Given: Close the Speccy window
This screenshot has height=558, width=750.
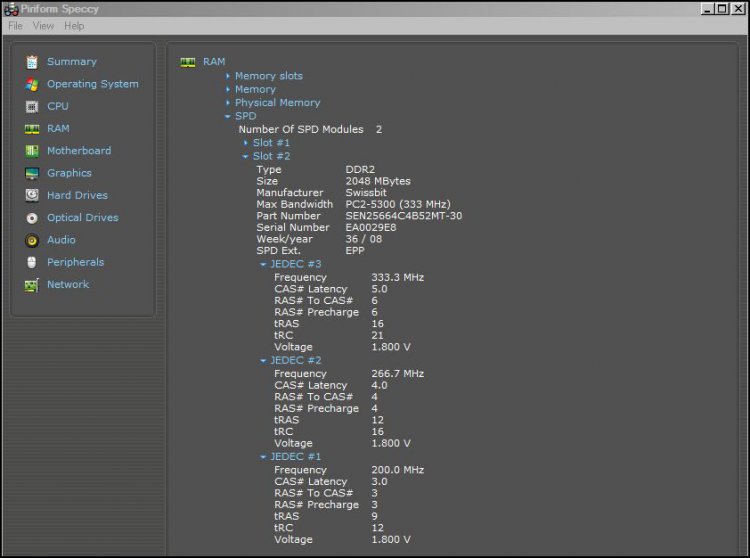Looking at the screenshot, I should [x=738, y=9].
